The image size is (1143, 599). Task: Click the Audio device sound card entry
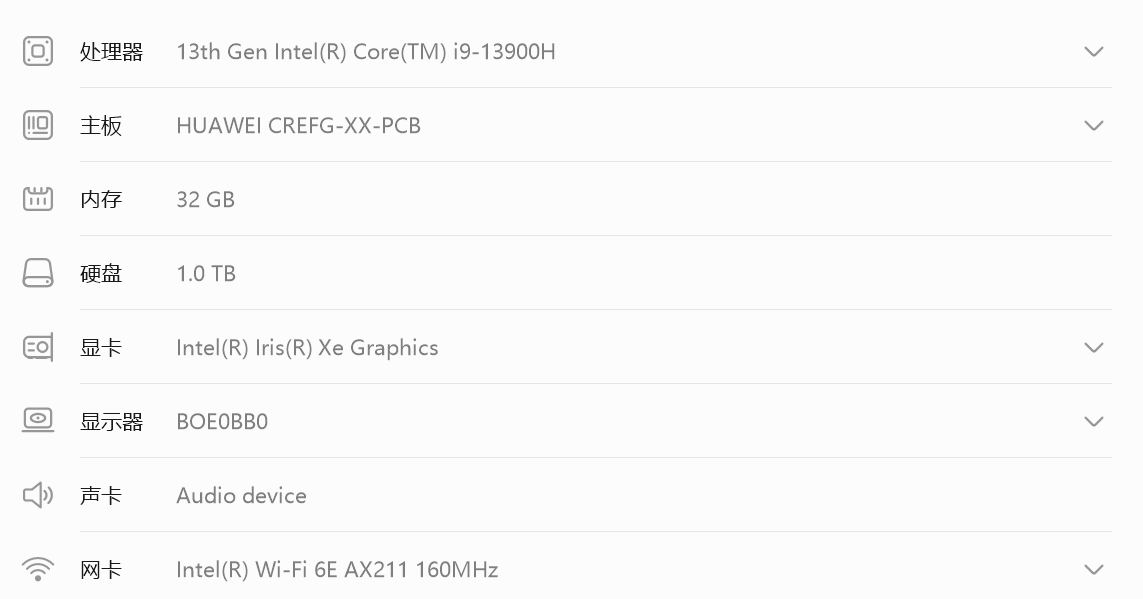point(241,495)
